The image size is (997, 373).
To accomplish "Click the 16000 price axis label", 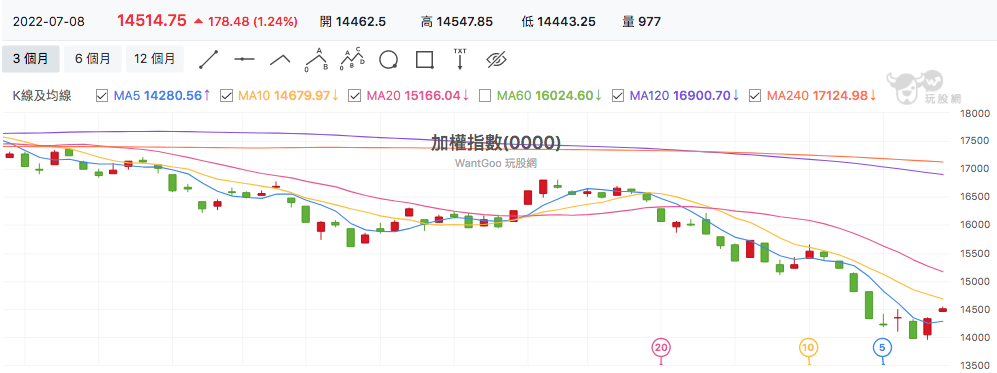I will 975,225.
